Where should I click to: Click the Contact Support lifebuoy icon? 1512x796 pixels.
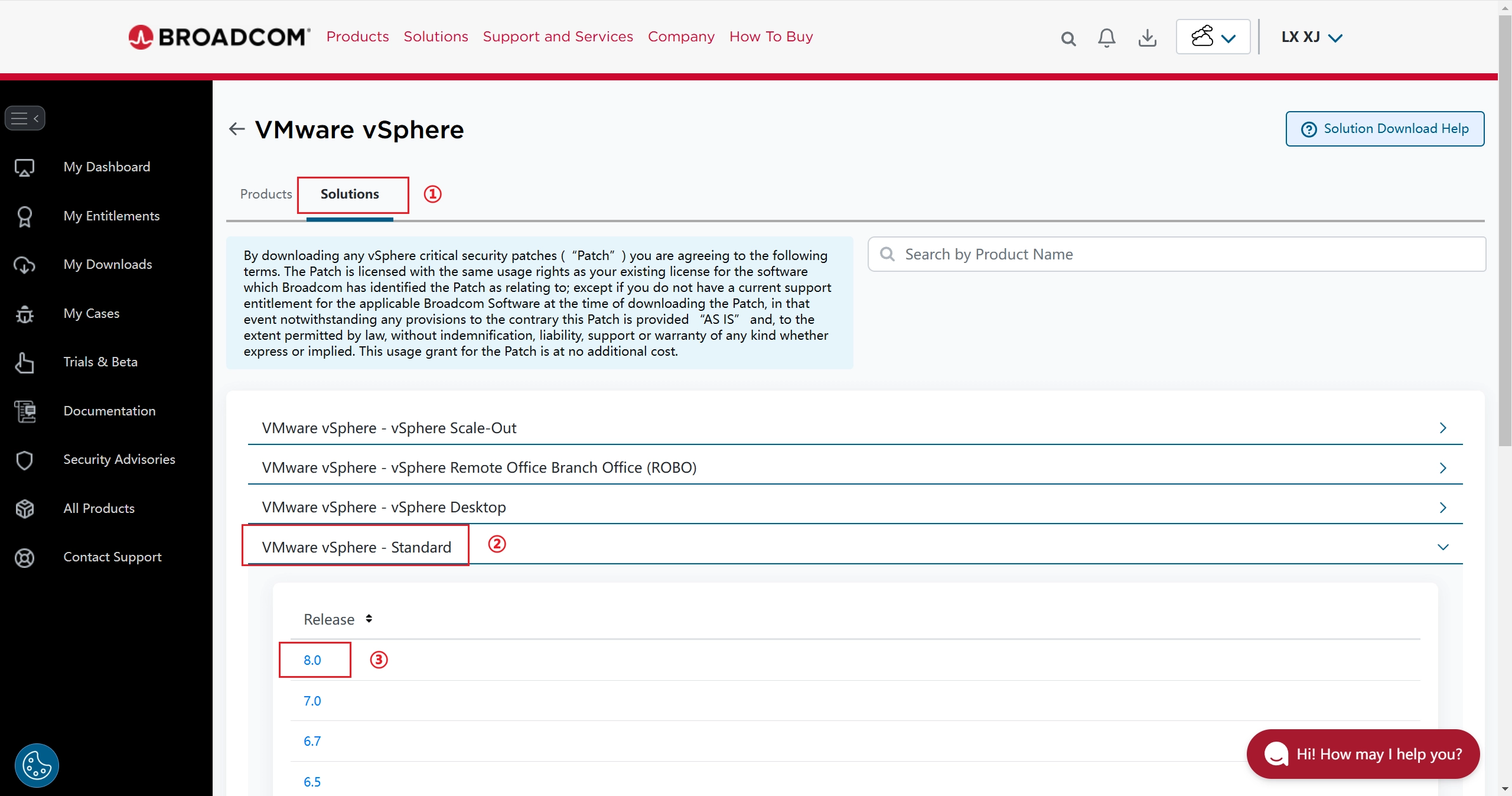click(24, 557)
